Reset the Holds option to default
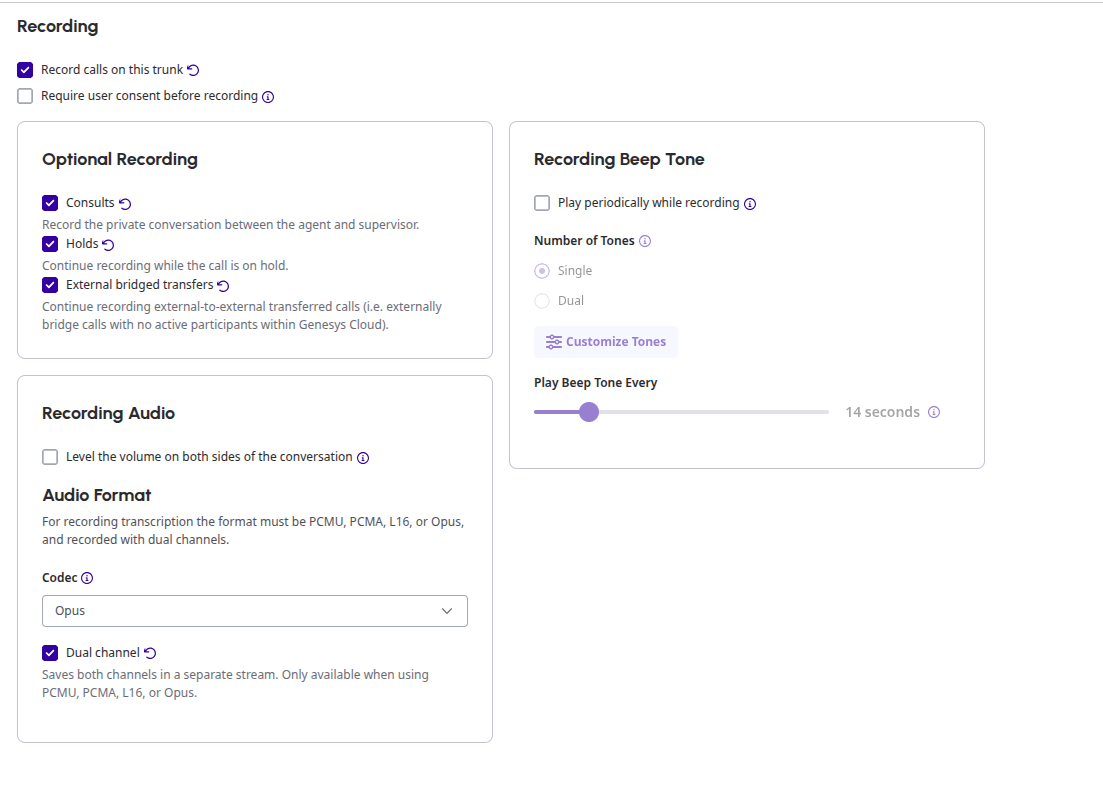1103x803 pixels. coord(108,245)
